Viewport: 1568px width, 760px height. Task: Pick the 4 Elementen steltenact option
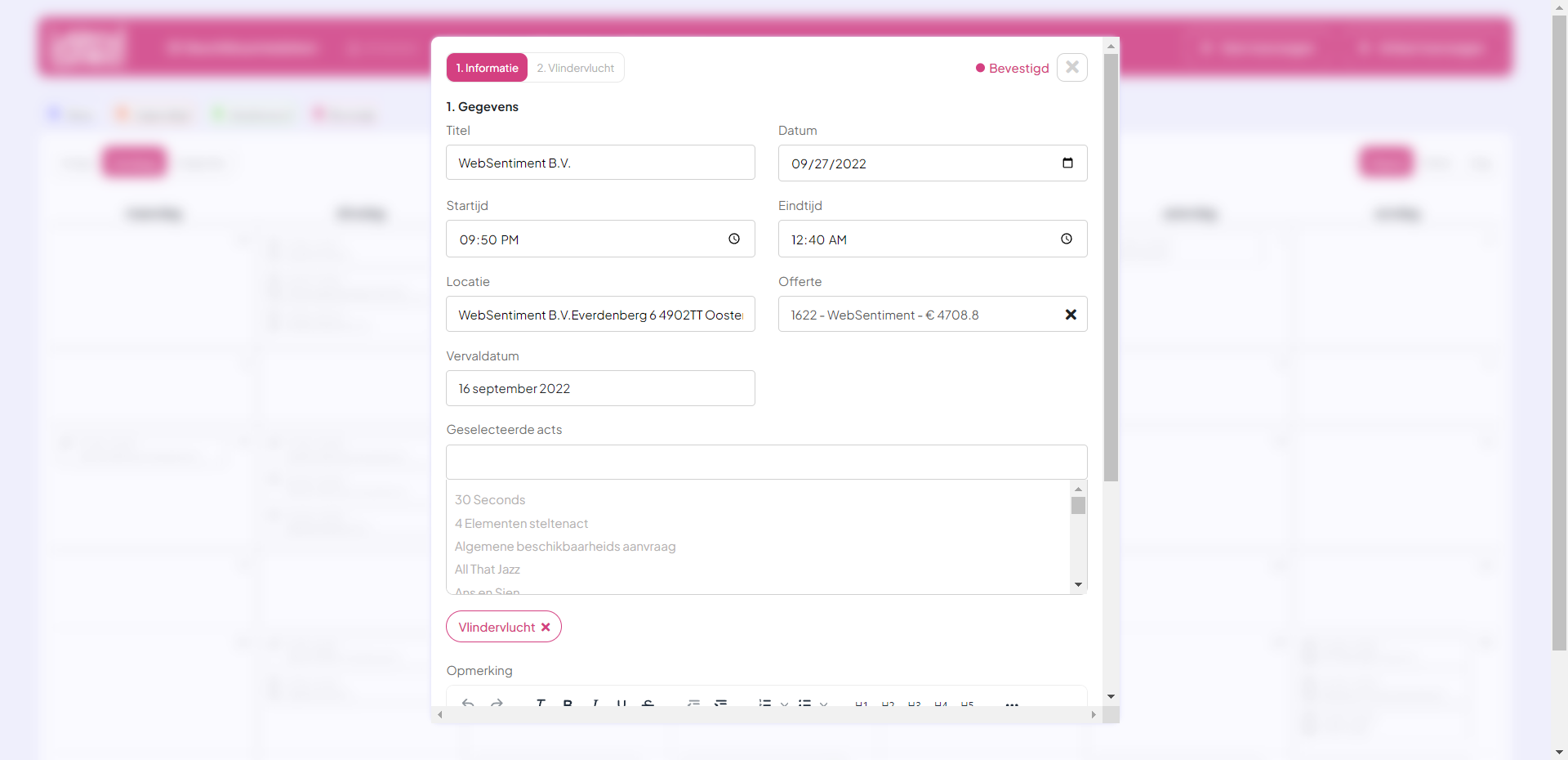521,523
